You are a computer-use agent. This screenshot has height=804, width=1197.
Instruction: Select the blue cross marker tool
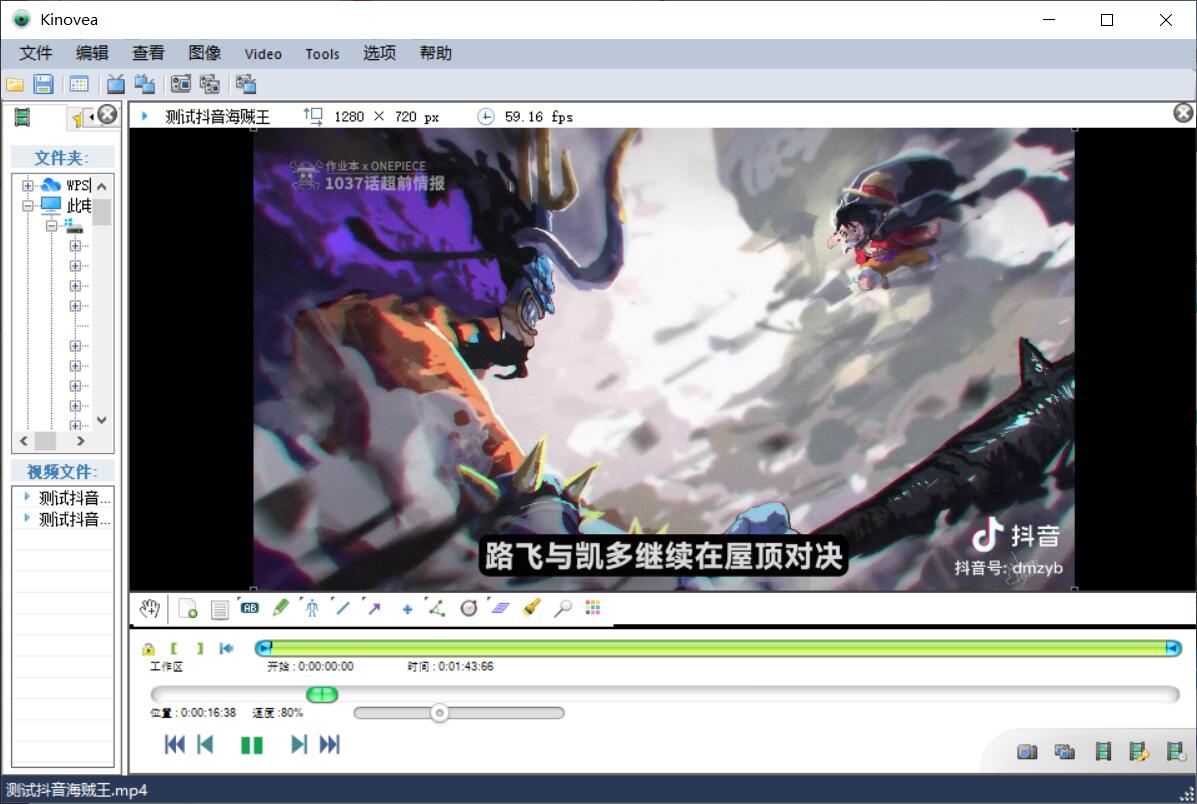click(407, 609)
